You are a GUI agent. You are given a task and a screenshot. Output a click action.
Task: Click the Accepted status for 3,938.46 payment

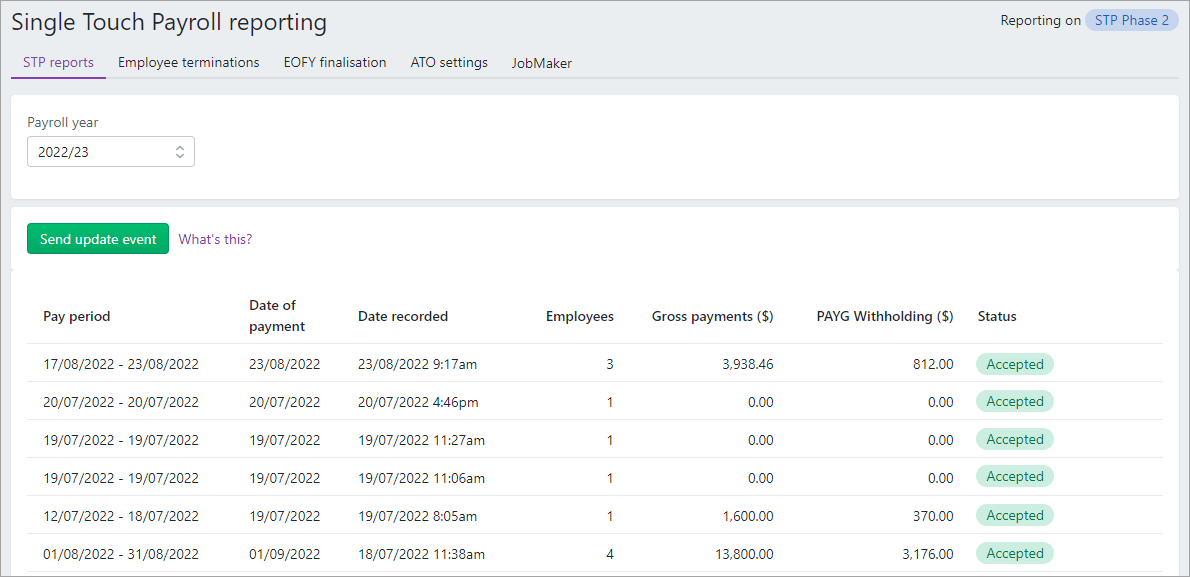(x=1014, y=364)
